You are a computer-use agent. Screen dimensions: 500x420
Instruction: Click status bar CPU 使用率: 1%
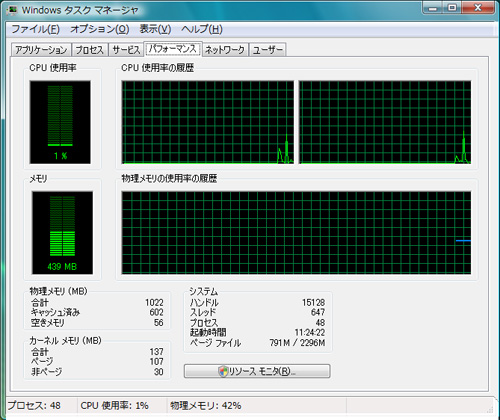pyautogui.click(x=114, y=406)
